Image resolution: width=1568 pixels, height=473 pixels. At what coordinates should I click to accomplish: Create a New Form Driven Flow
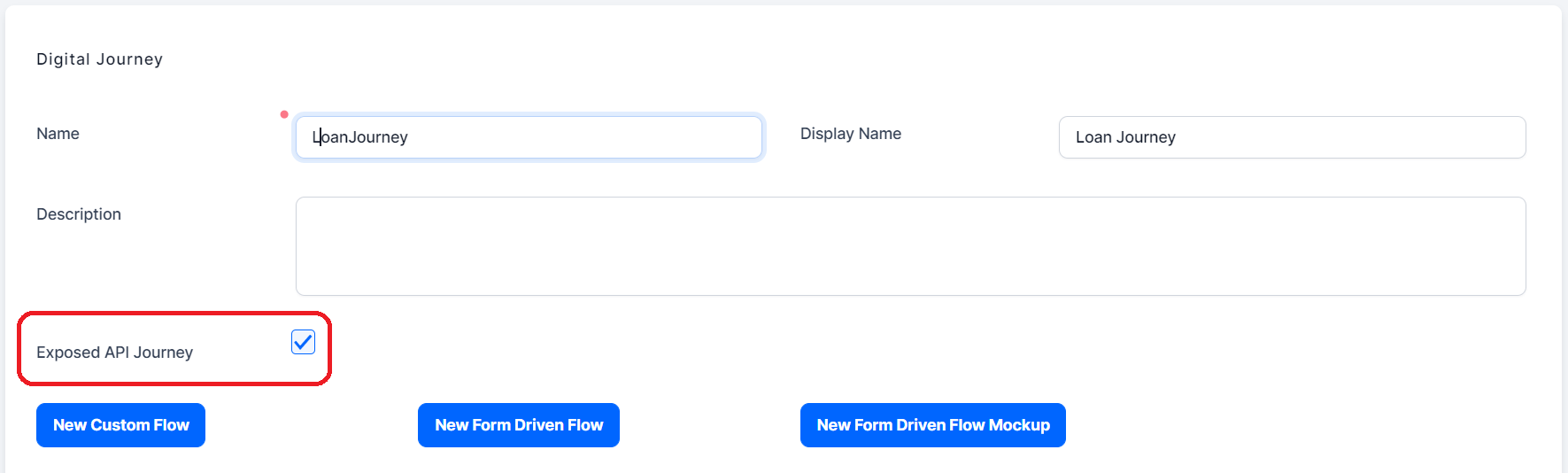(x=518, y=425)
